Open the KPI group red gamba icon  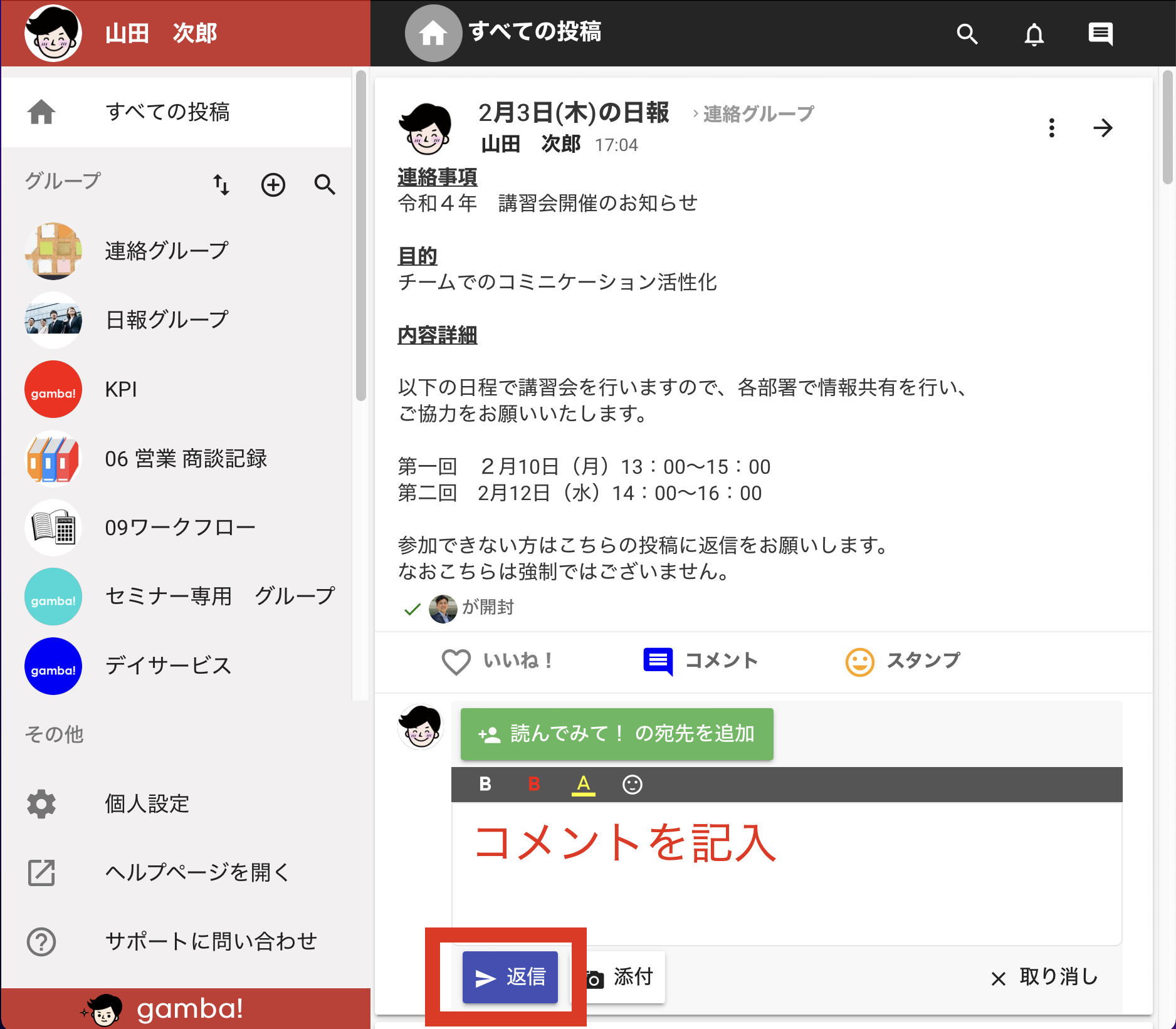pos(53,389)
